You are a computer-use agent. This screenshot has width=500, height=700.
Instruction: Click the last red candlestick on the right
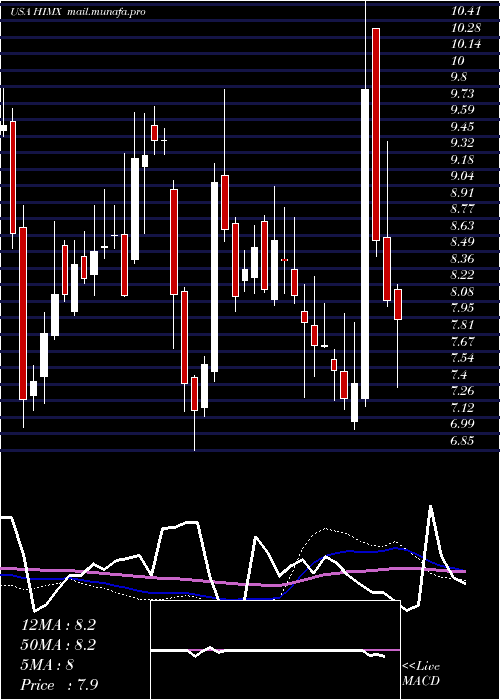coord(398,304)
